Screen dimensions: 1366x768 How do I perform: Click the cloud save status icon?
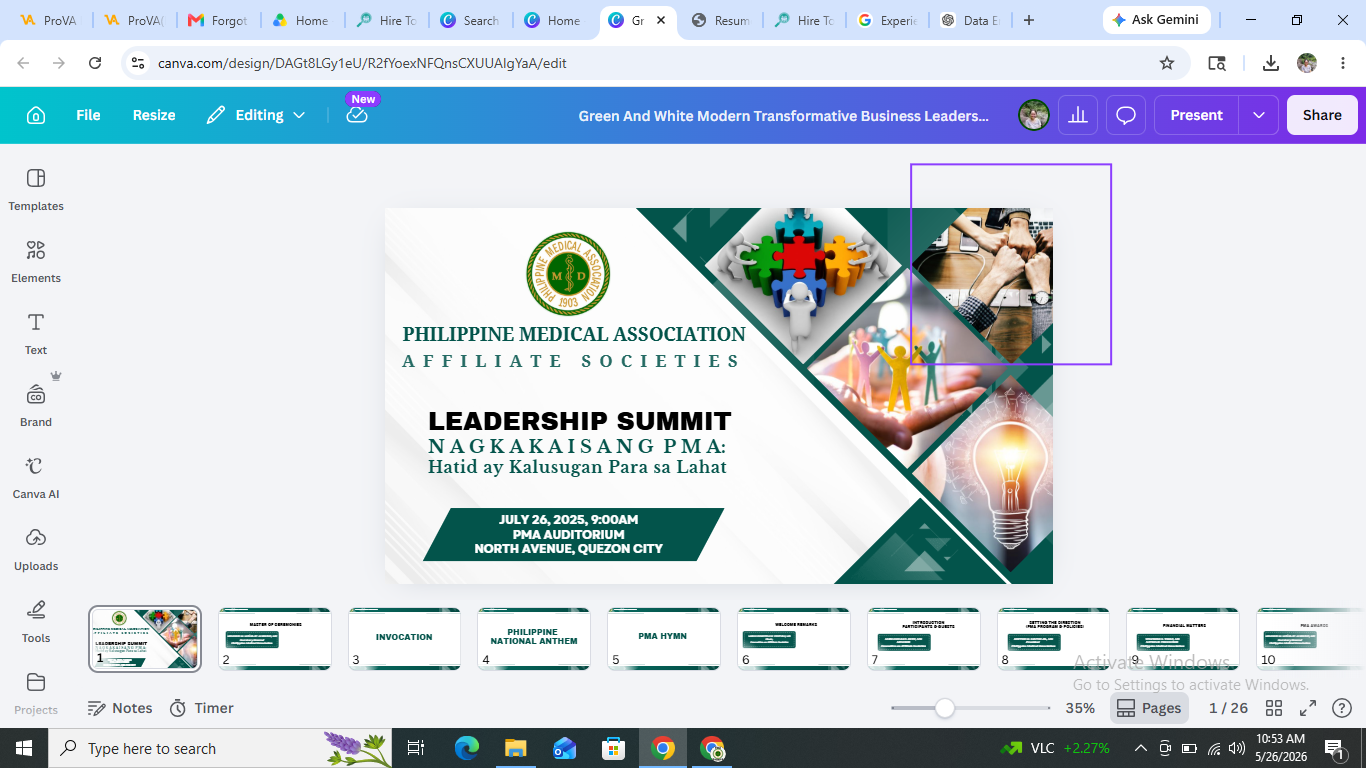coord(357,115)
